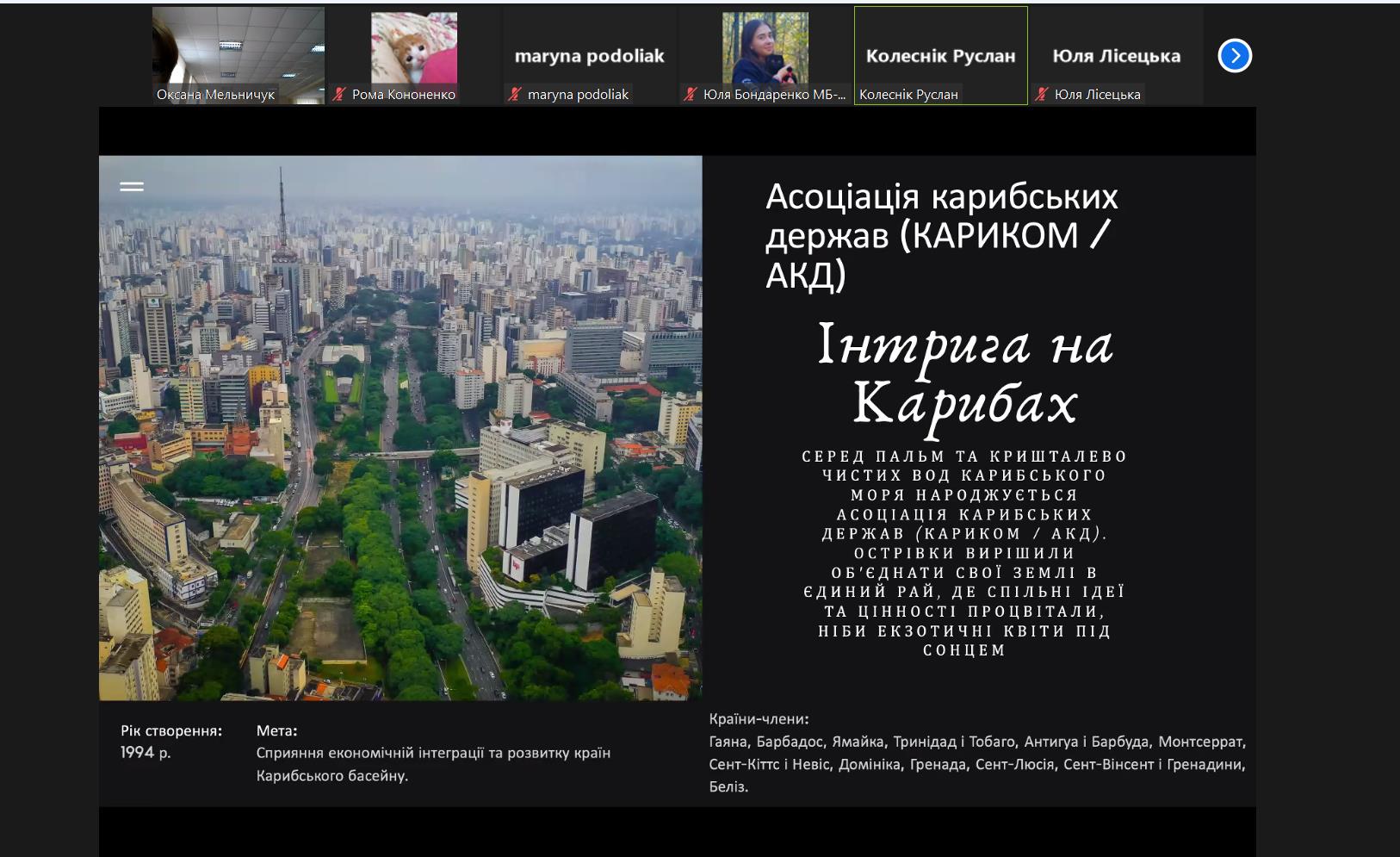
Task: Click the Інтрига на Карибах heading
Action: click(x=965, y=374)
